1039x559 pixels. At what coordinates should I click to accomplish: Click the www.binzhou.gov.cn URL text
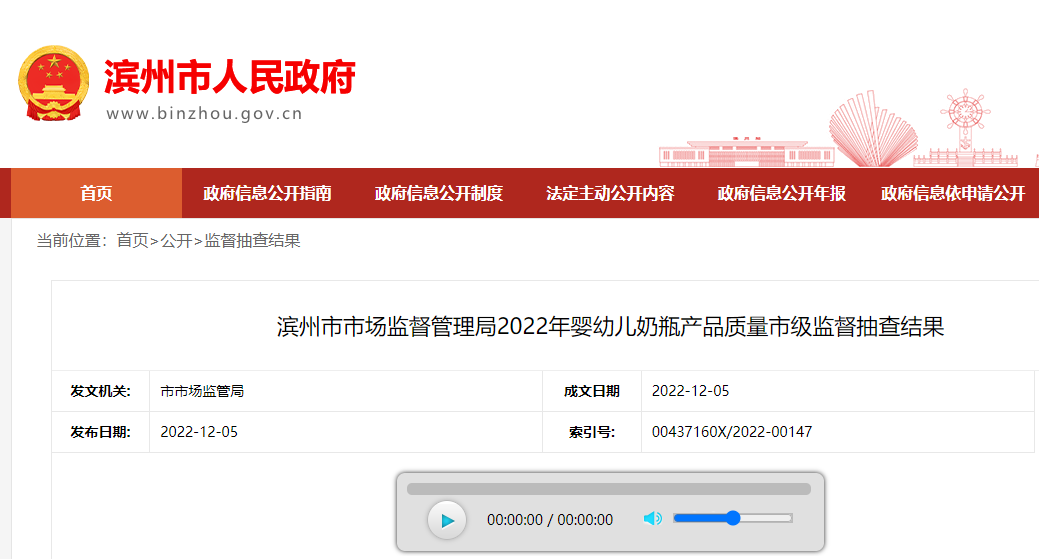(204, 113)
